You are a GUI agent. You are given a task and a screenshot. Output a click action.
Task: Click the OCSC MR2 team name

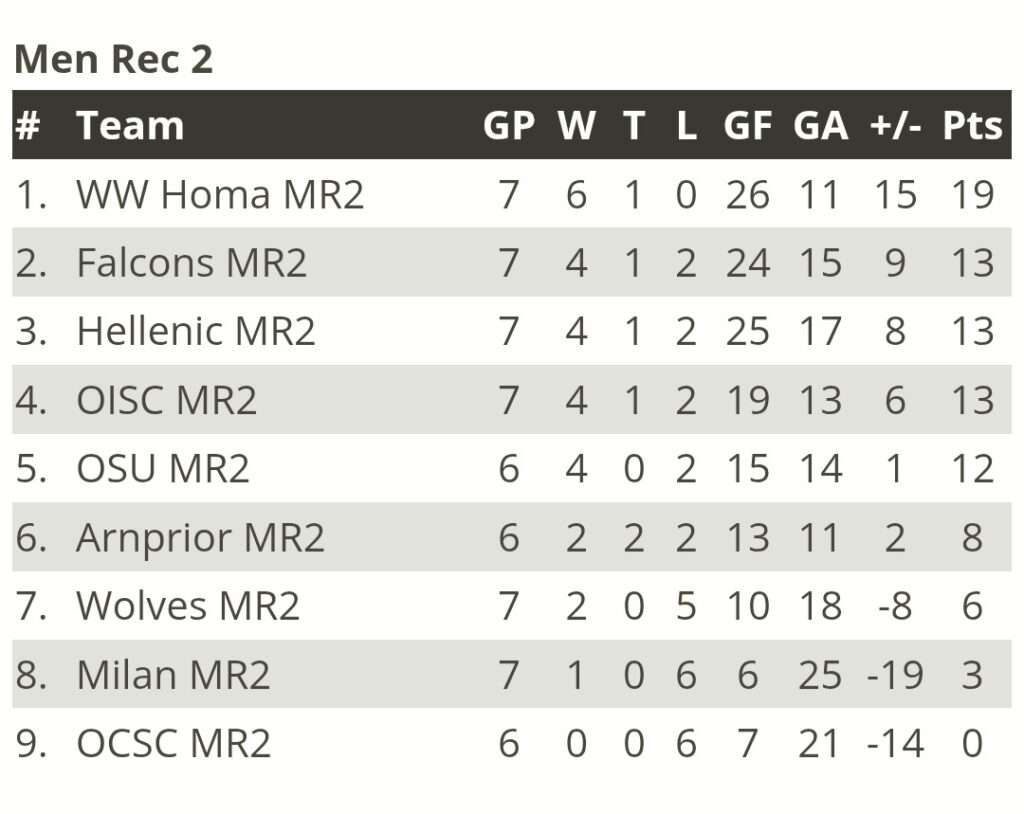point(173,743)
